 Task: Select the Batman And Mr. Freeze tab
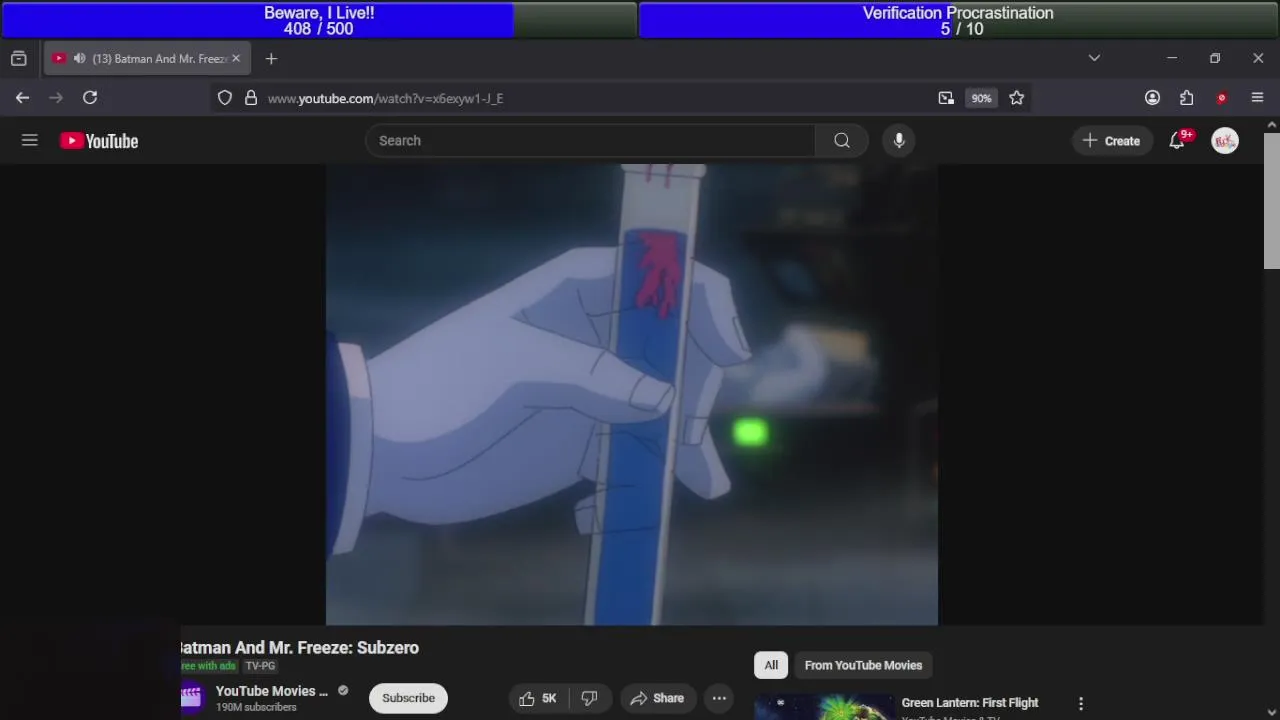[x=147, y=59]
